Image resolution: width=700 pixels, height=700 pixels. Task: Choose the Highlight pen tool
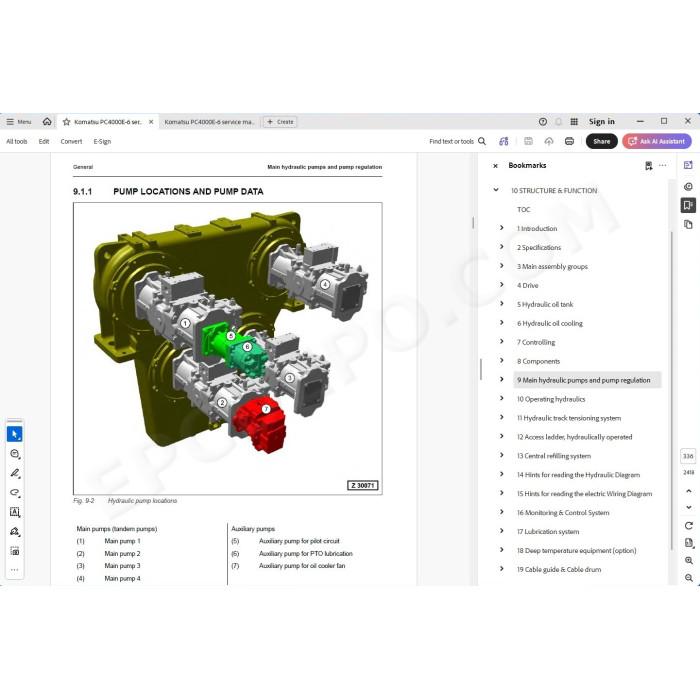click(x=15, y=473)
